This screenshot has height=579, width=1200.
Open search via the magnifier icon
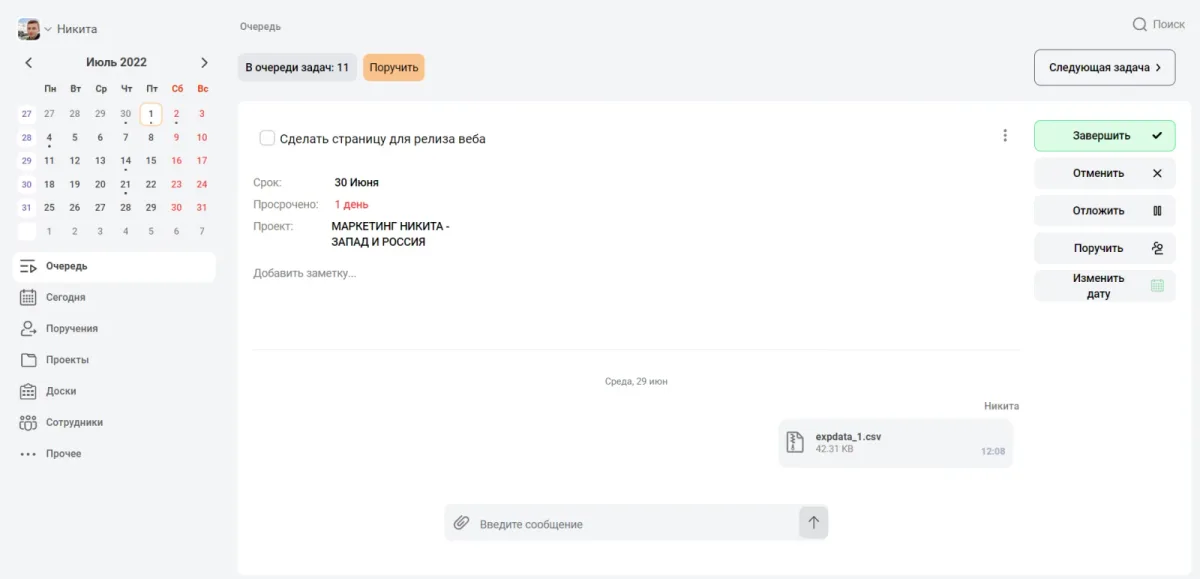(1140, 24)
